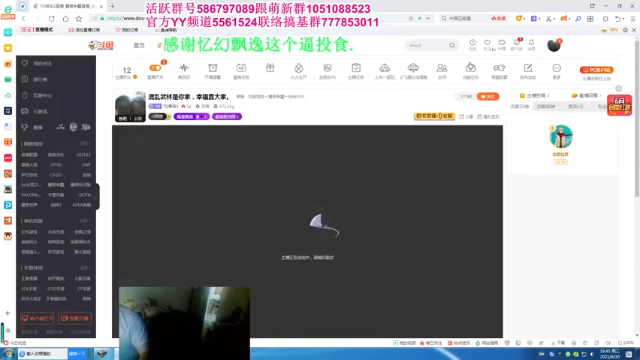Open the flame popularity icon
Viewport: 640px width, 360px height.
[x=298, y=68]
